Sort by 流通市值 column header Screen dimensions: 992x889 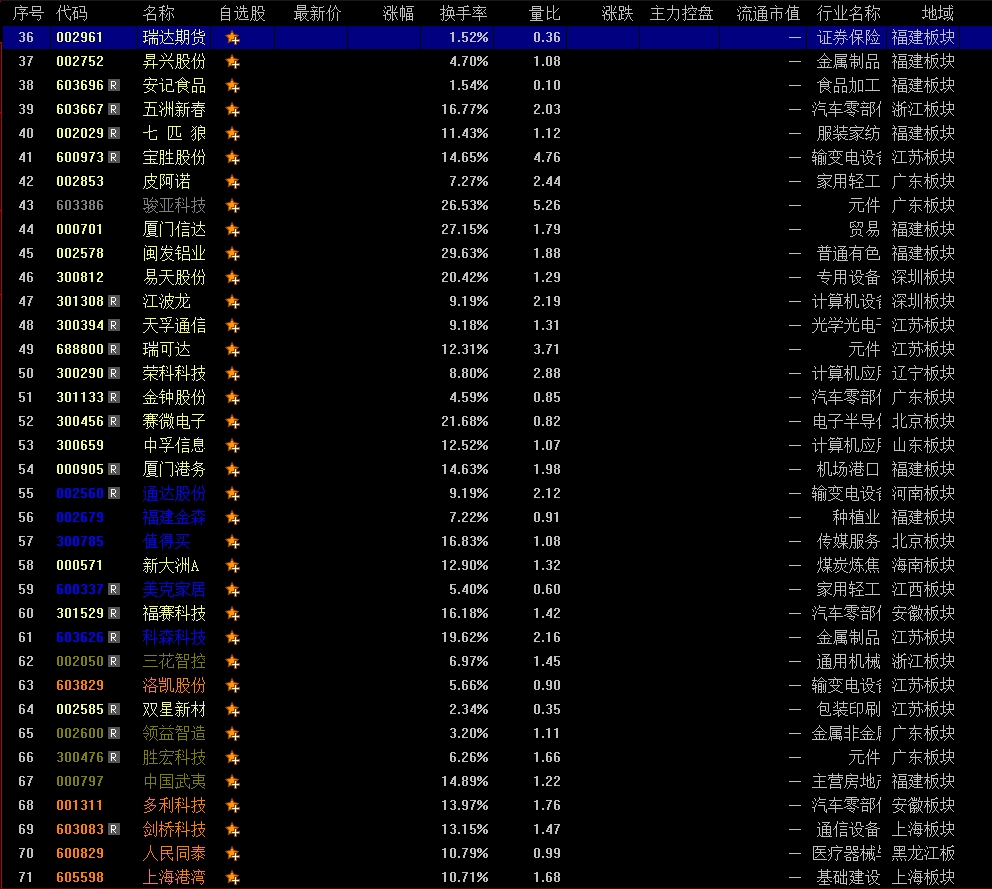pos(768,13)
